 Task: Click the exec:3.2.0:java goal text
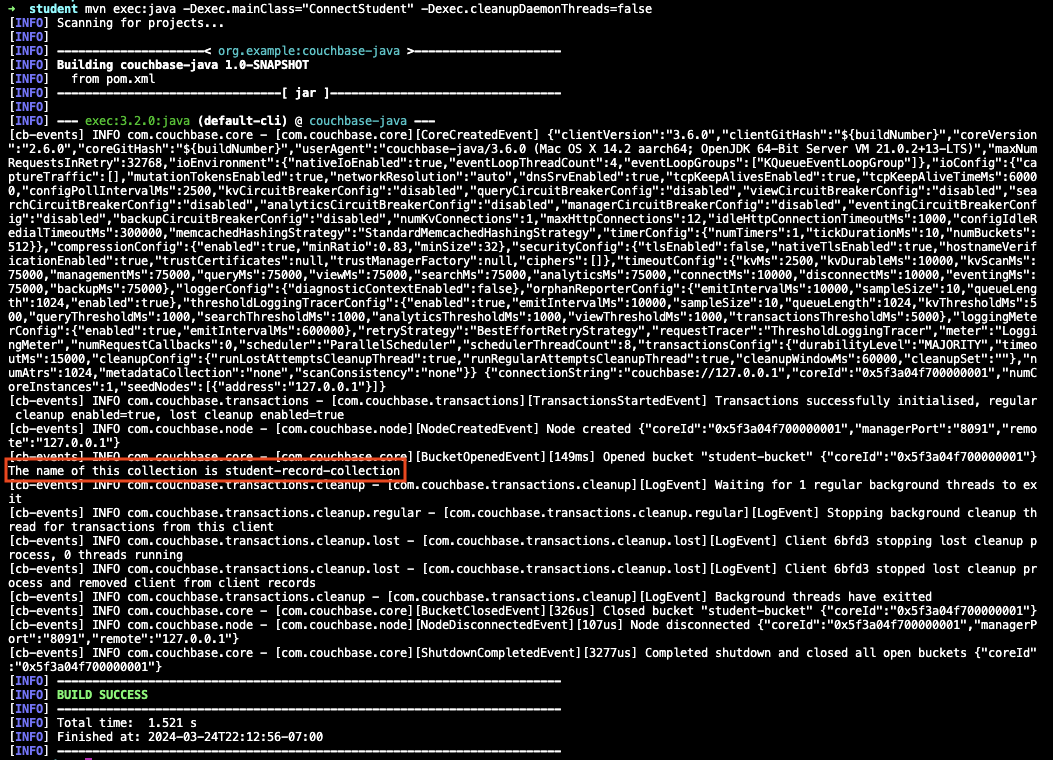click(x=147, y=120)
